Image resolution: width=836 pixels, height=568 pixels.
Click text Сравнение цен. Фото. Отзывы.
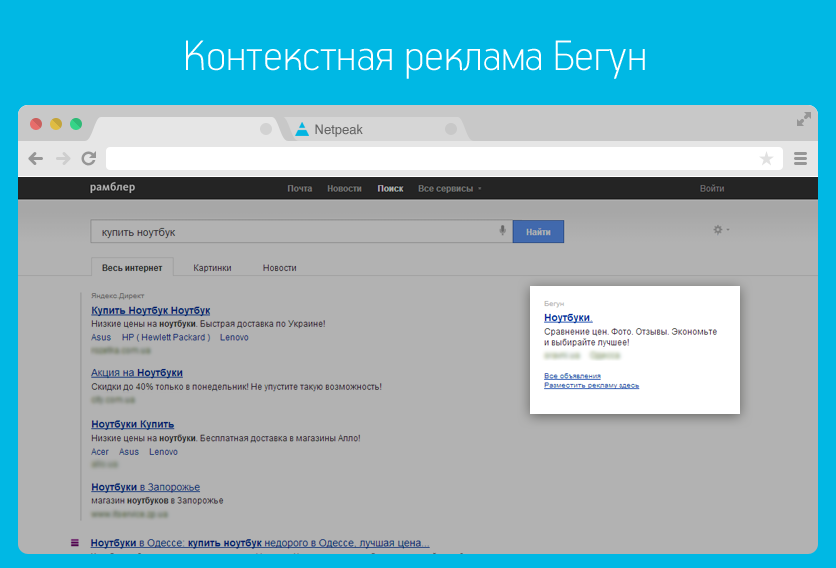click(x=606, y=332)
